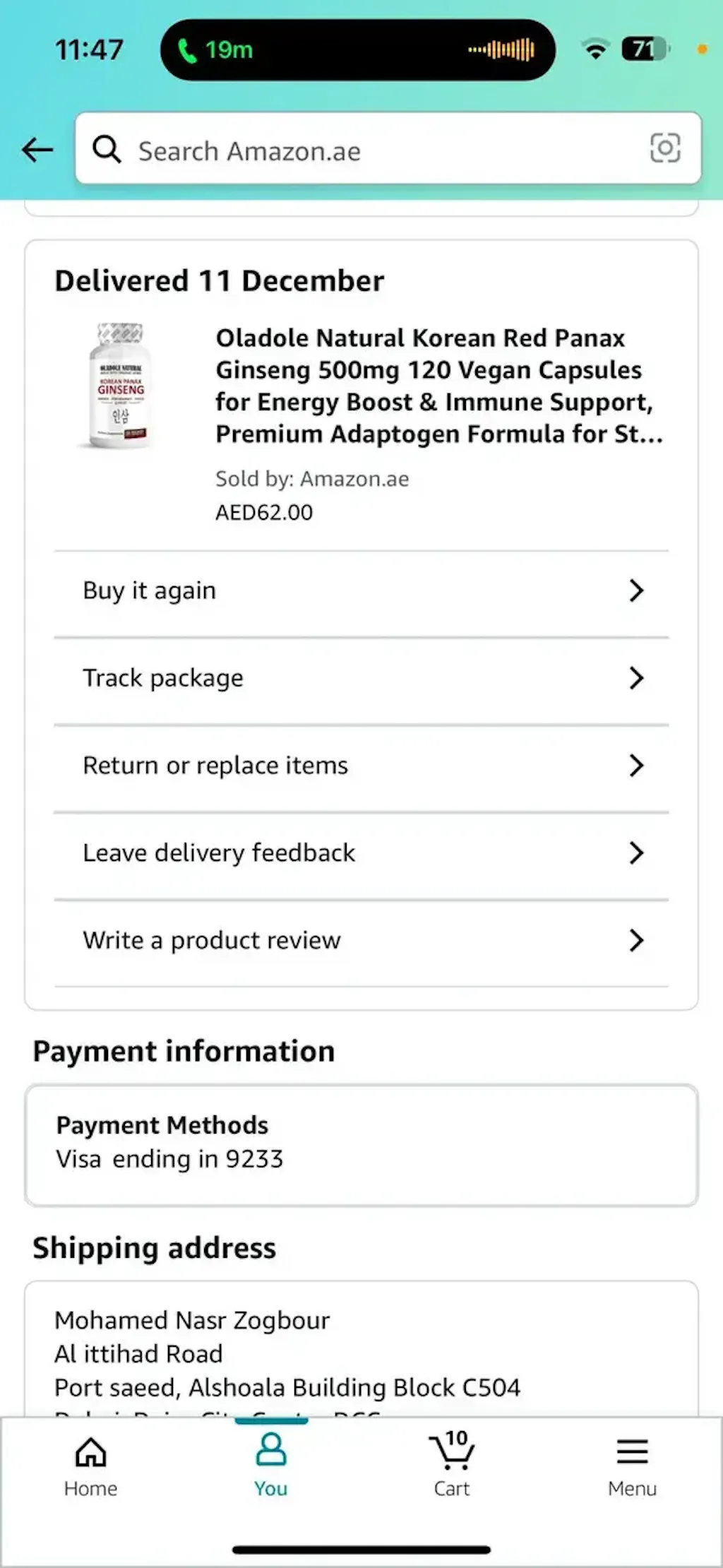This screenshot has width=723, height=1568.
Task: Open the Oladole Korean Red Ginseng title
Action: click(439, 386)
